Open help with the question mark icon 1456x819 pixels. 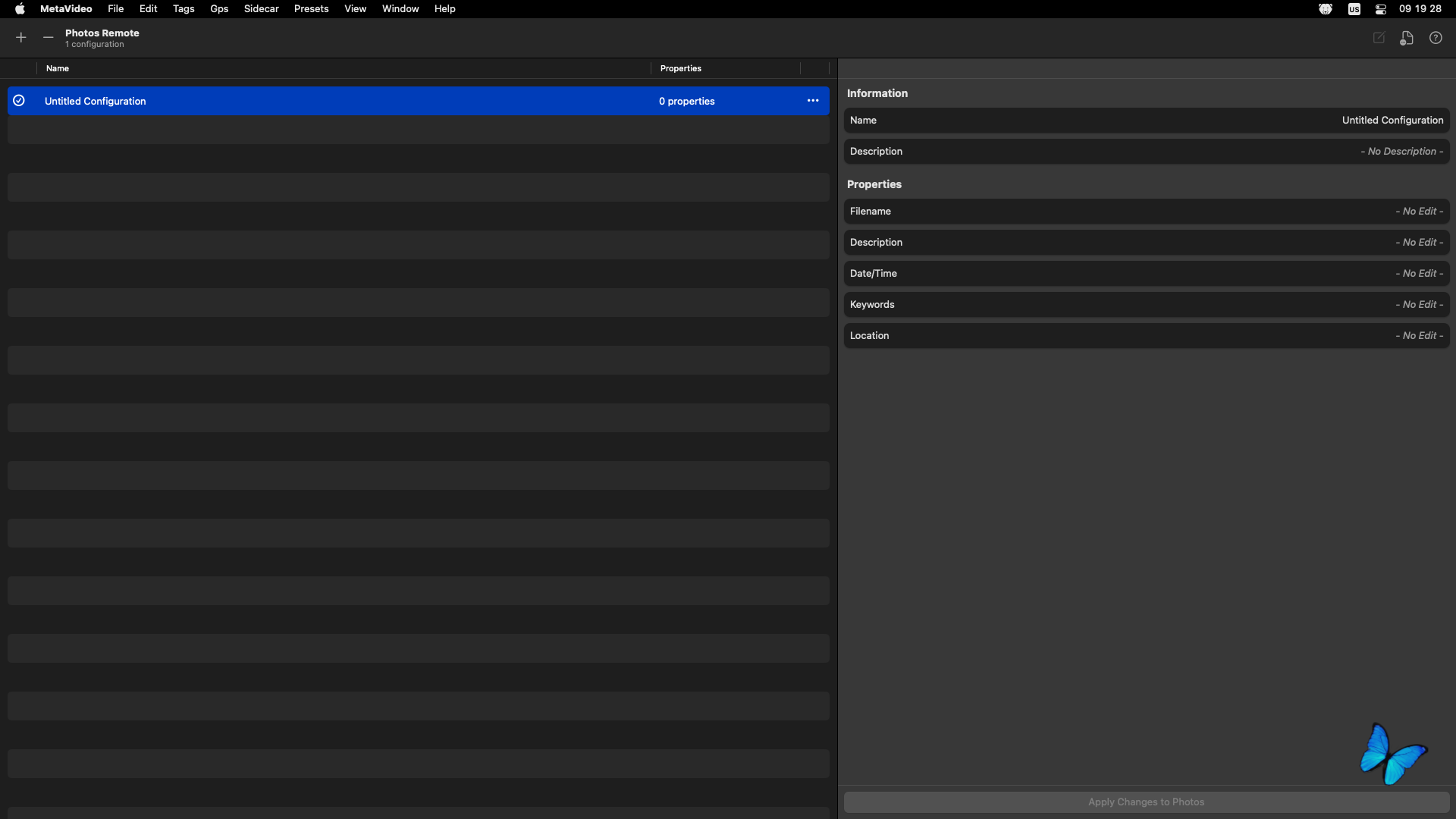[1436, 37]
